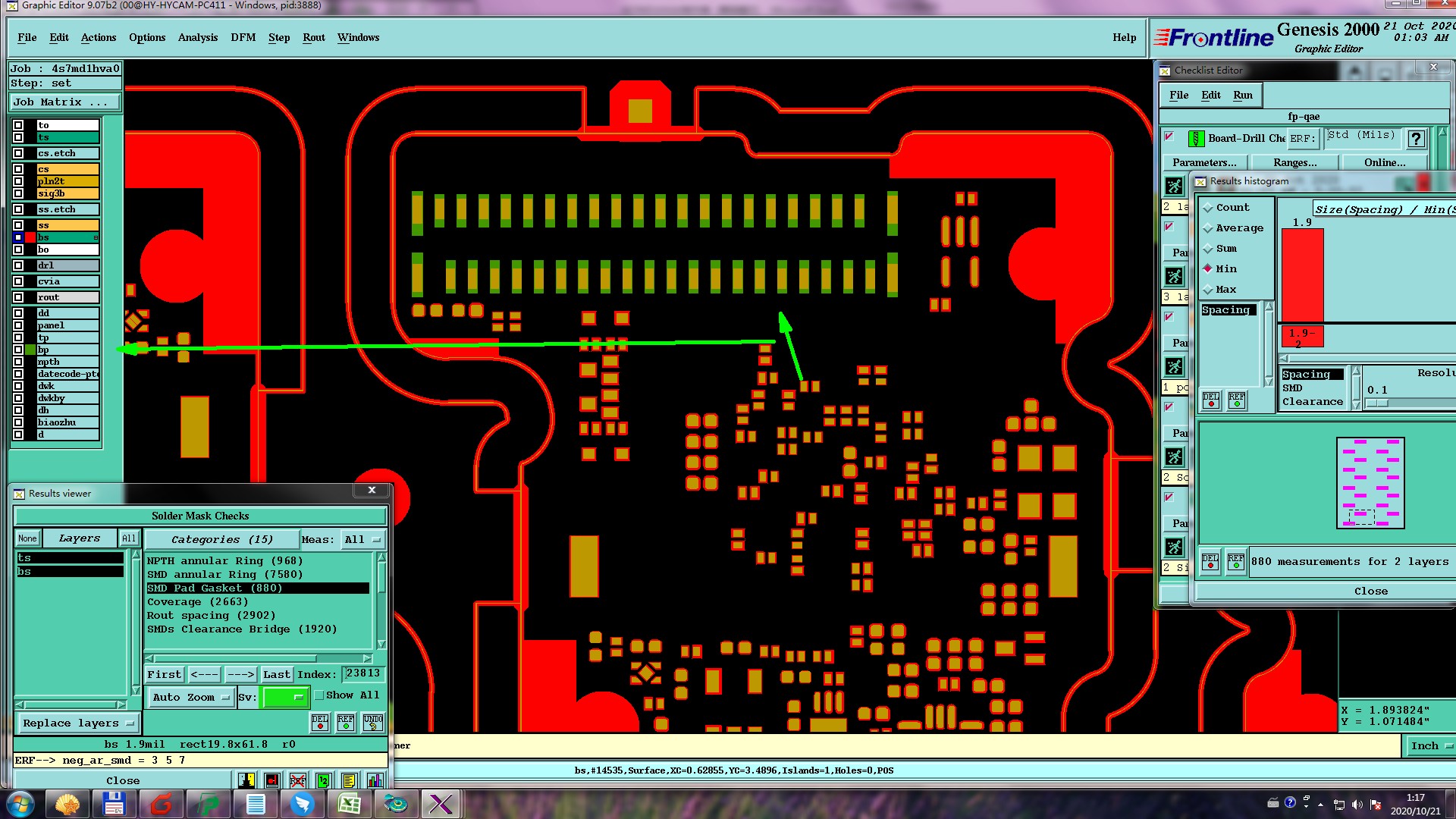Toggle visibility checkbox for layer rout
1456x819 pixels.
18,297
